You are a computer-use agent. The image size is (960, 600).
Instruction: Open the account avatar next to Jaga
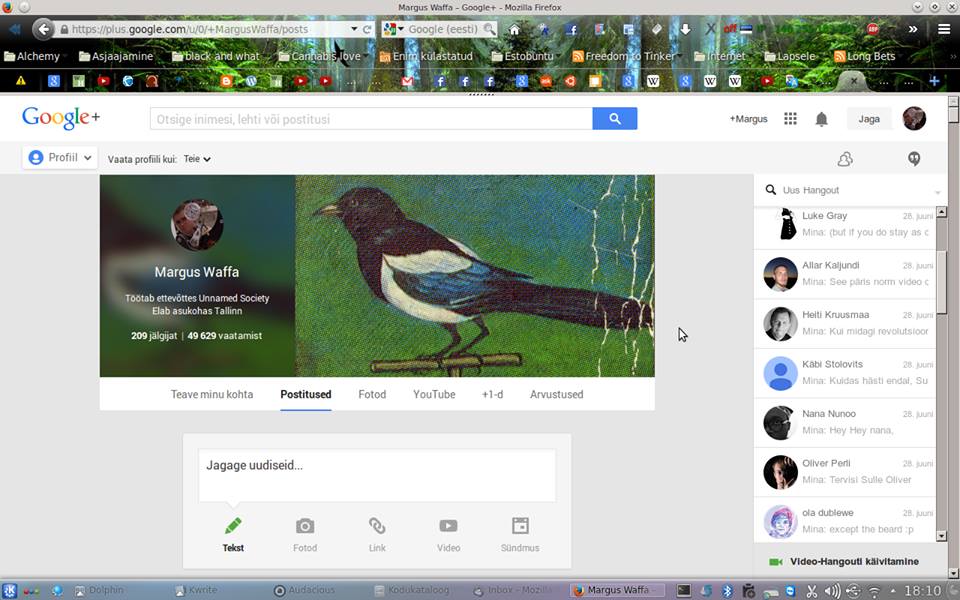pos(914,119)
